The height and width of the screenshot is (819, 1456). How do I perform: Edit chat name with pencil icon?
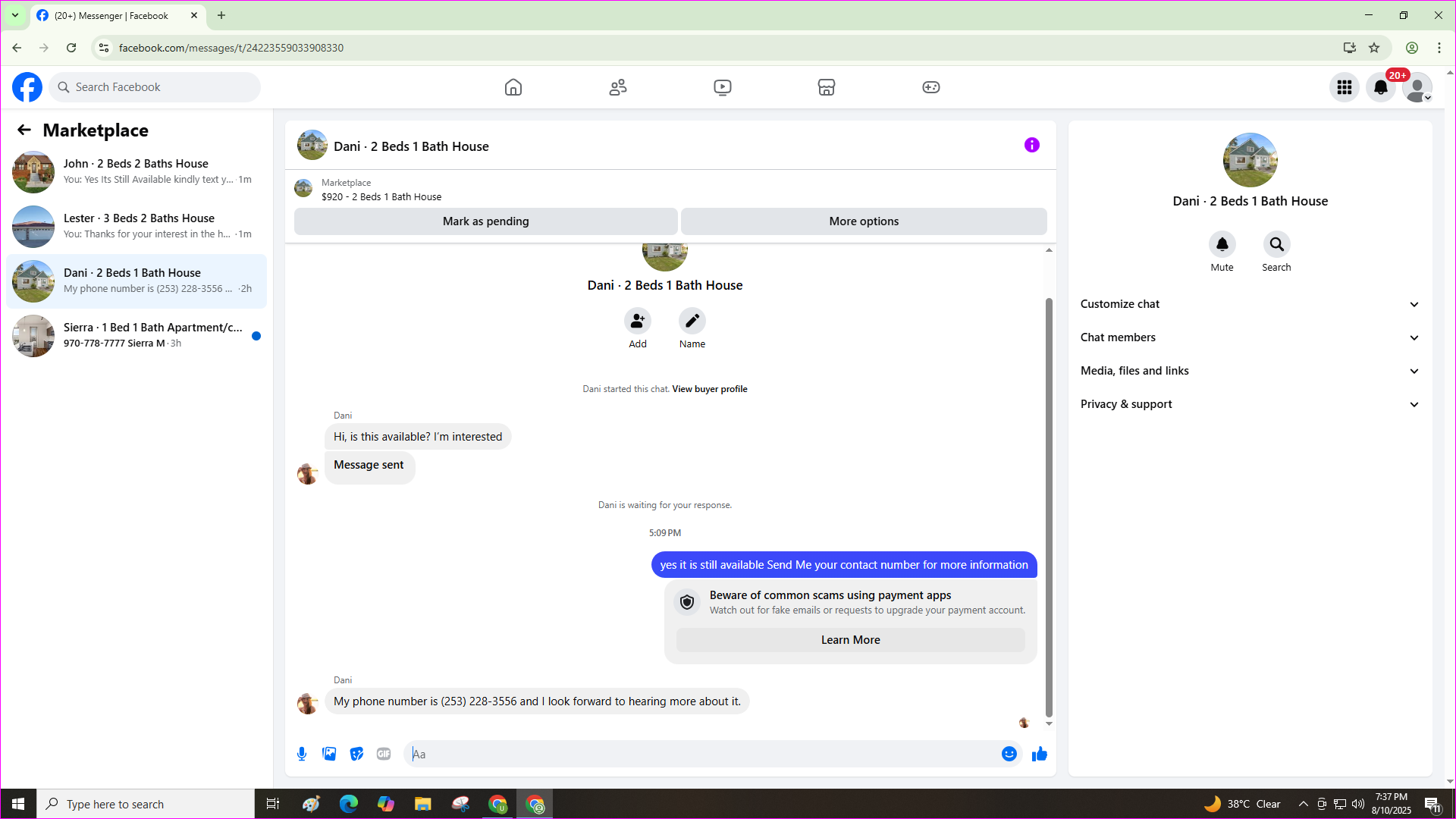(x=692, y=322)
